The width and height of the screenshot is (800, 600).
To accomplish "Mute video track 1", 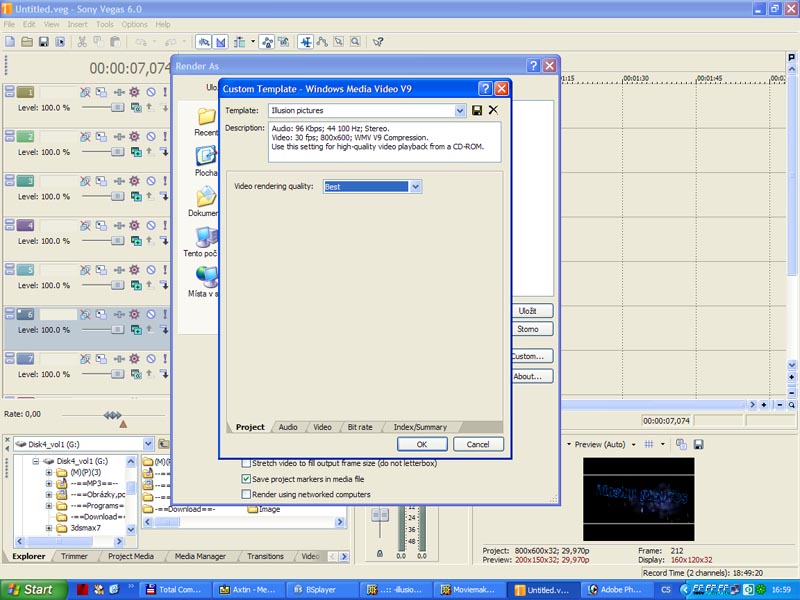I will (x=151, y=92).
